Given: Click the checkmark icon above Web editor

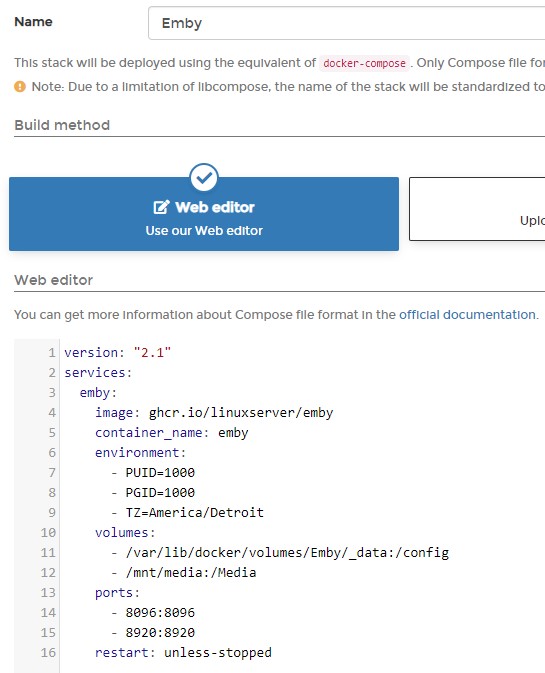Looking at the screenshot, I should pos(204,177).
